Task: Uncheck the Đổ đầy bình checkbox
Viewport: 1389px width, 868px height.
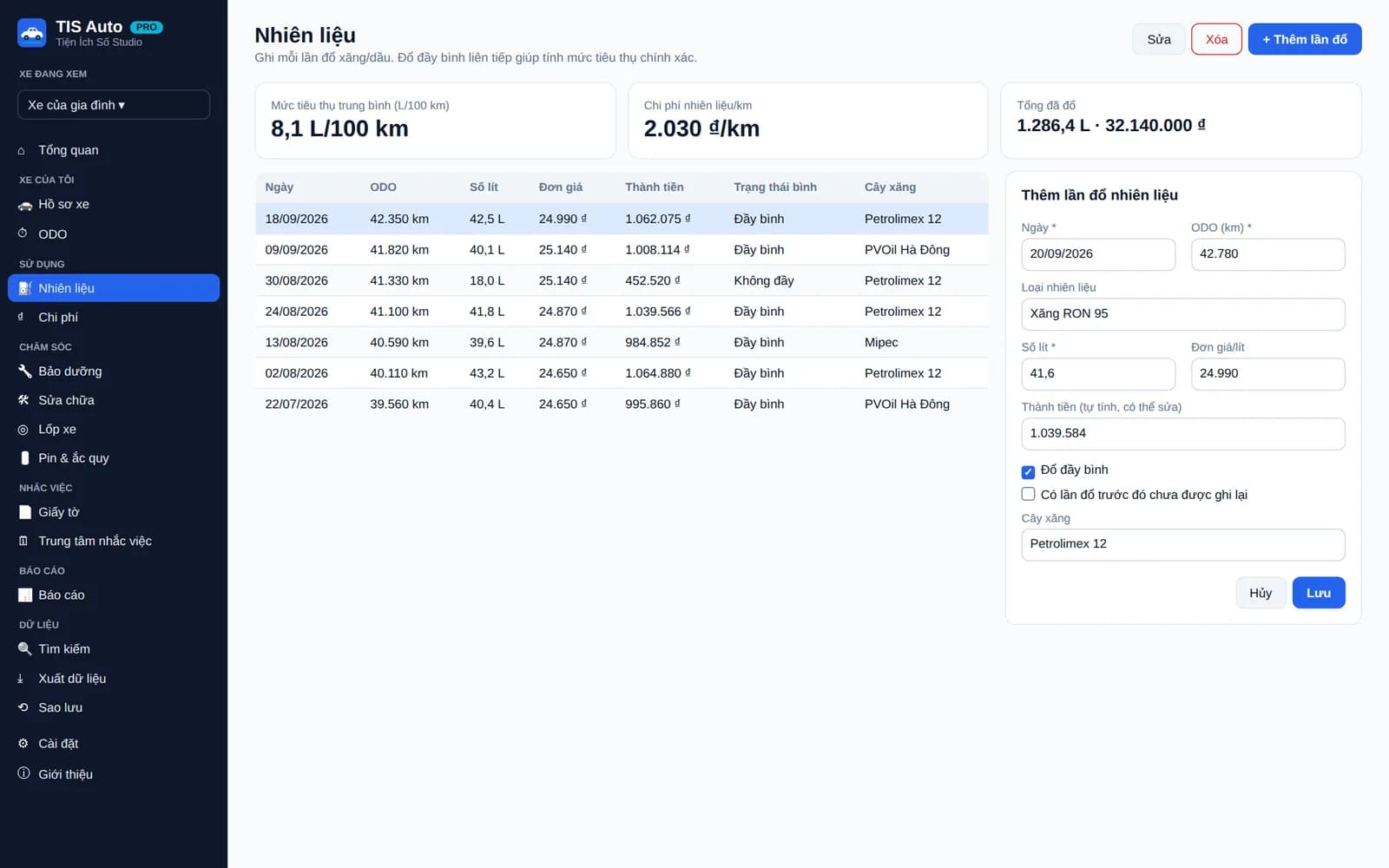Action: tap(1028, 472)
